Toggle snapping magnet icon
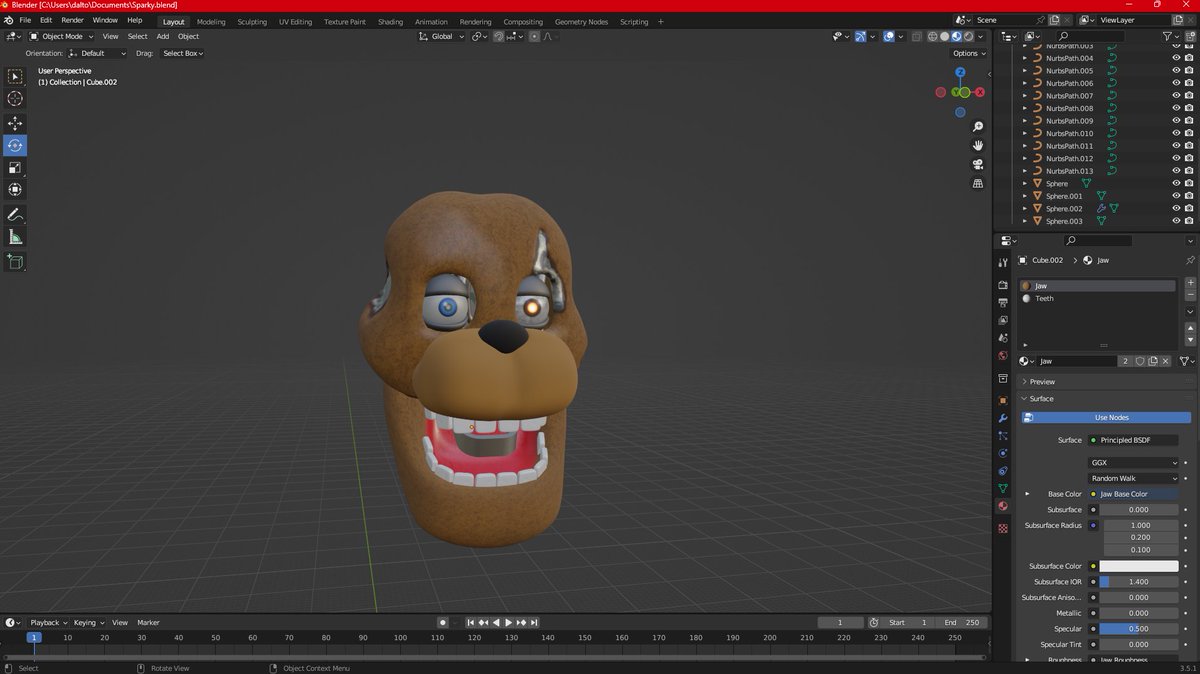 click(499, 36)
